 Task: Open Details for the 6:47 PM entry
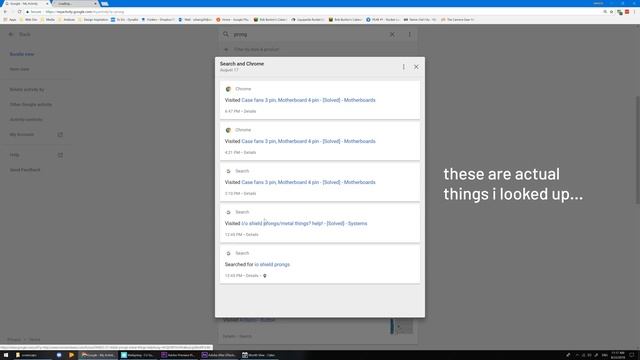pyautogui.click(x=250, y=111)
